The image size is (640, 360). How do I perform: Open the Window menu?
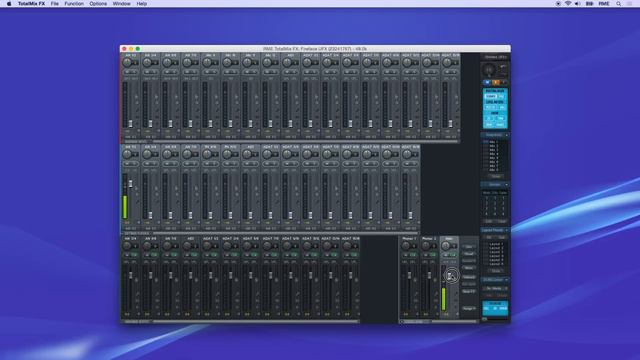122,4
